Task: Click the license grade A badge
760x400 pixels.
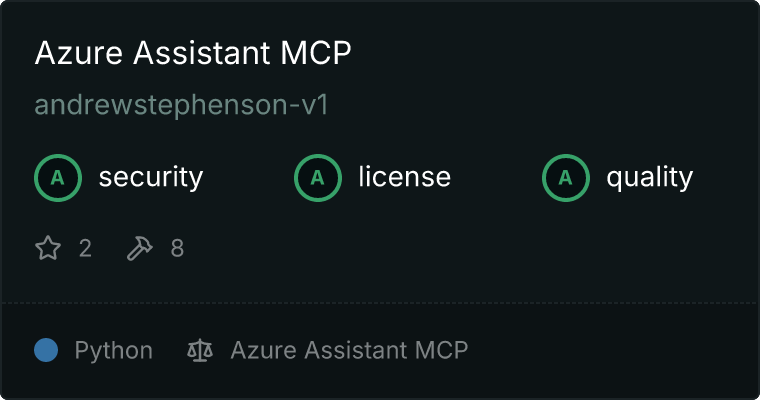Action: [317, 178]
